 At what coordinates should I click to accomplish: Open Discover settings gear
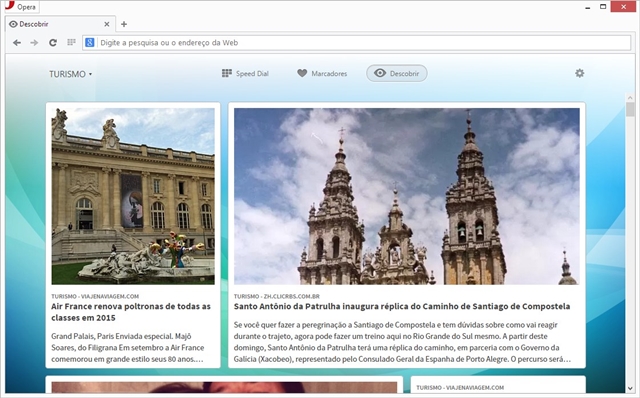click(580, 73)
